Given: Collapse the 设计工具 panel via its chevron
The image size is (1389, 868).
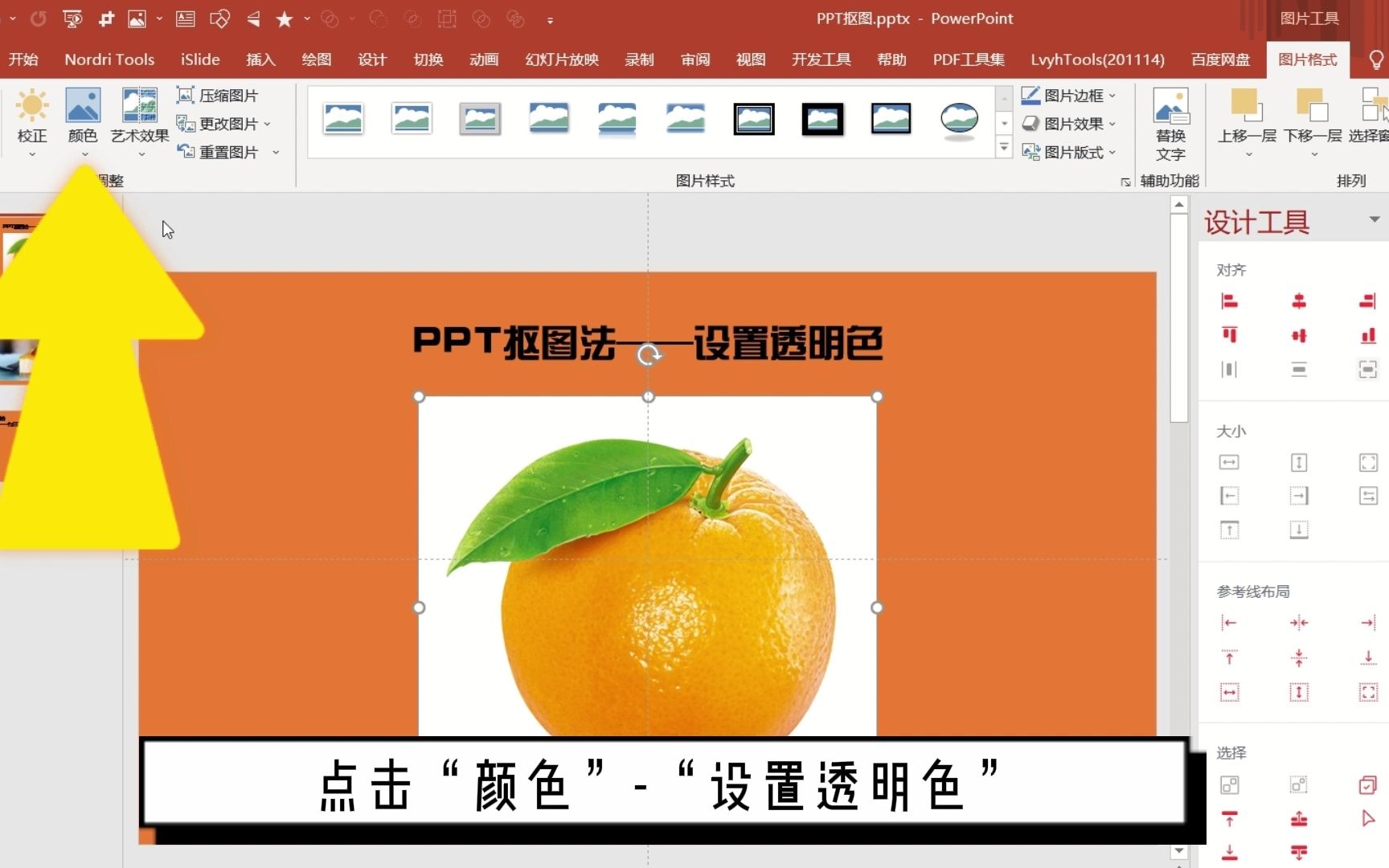Looking at the screenshot, I should [1374, 219].
